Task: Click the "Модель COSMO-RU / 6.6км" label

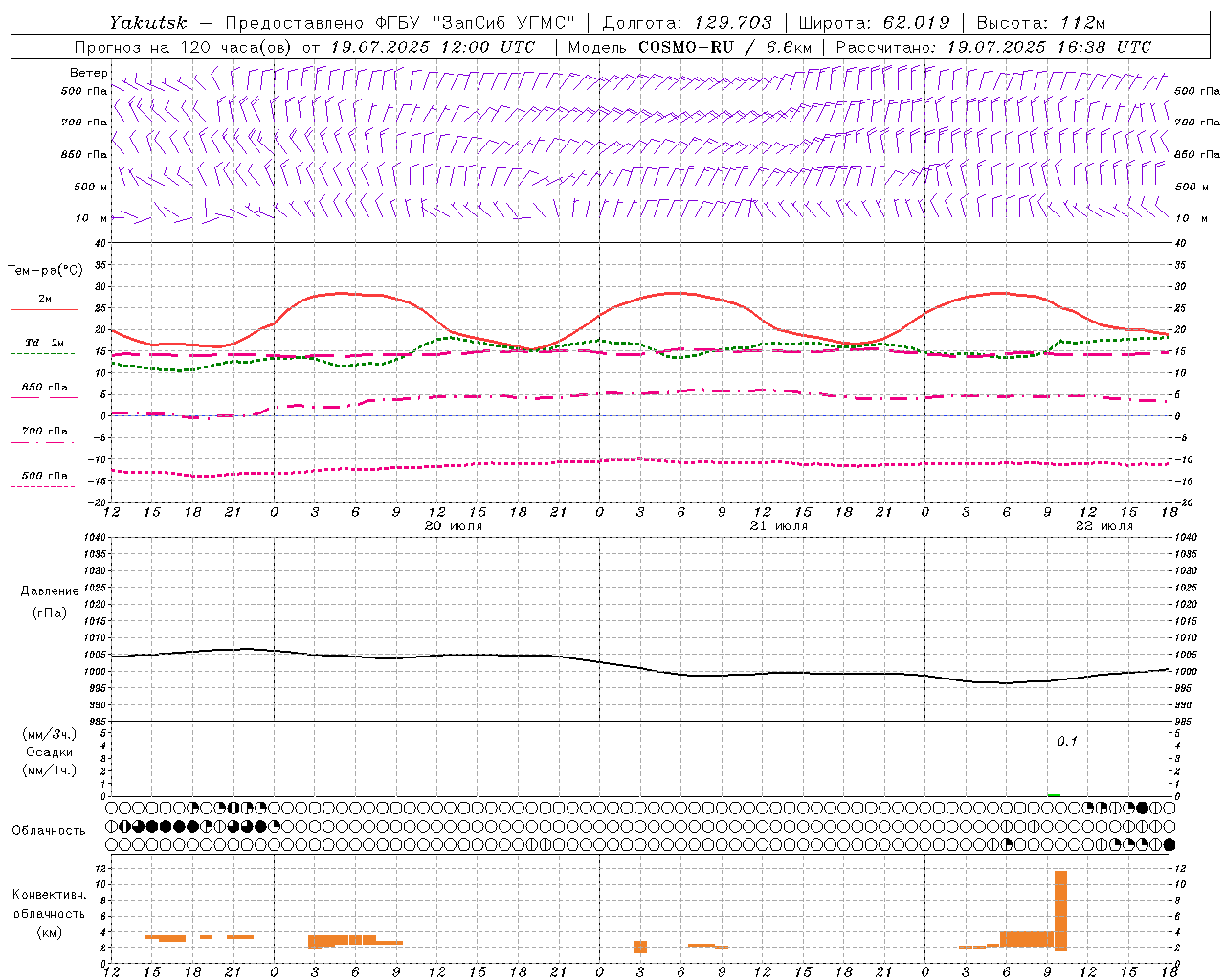Action: 689,47
